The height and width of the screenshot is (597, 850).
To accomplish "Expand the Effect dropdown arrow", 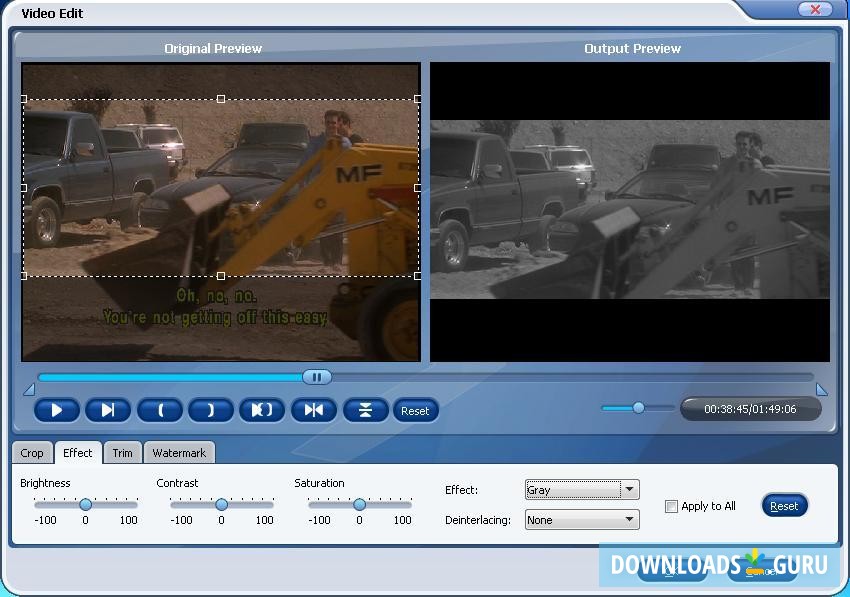I will 631,489.
